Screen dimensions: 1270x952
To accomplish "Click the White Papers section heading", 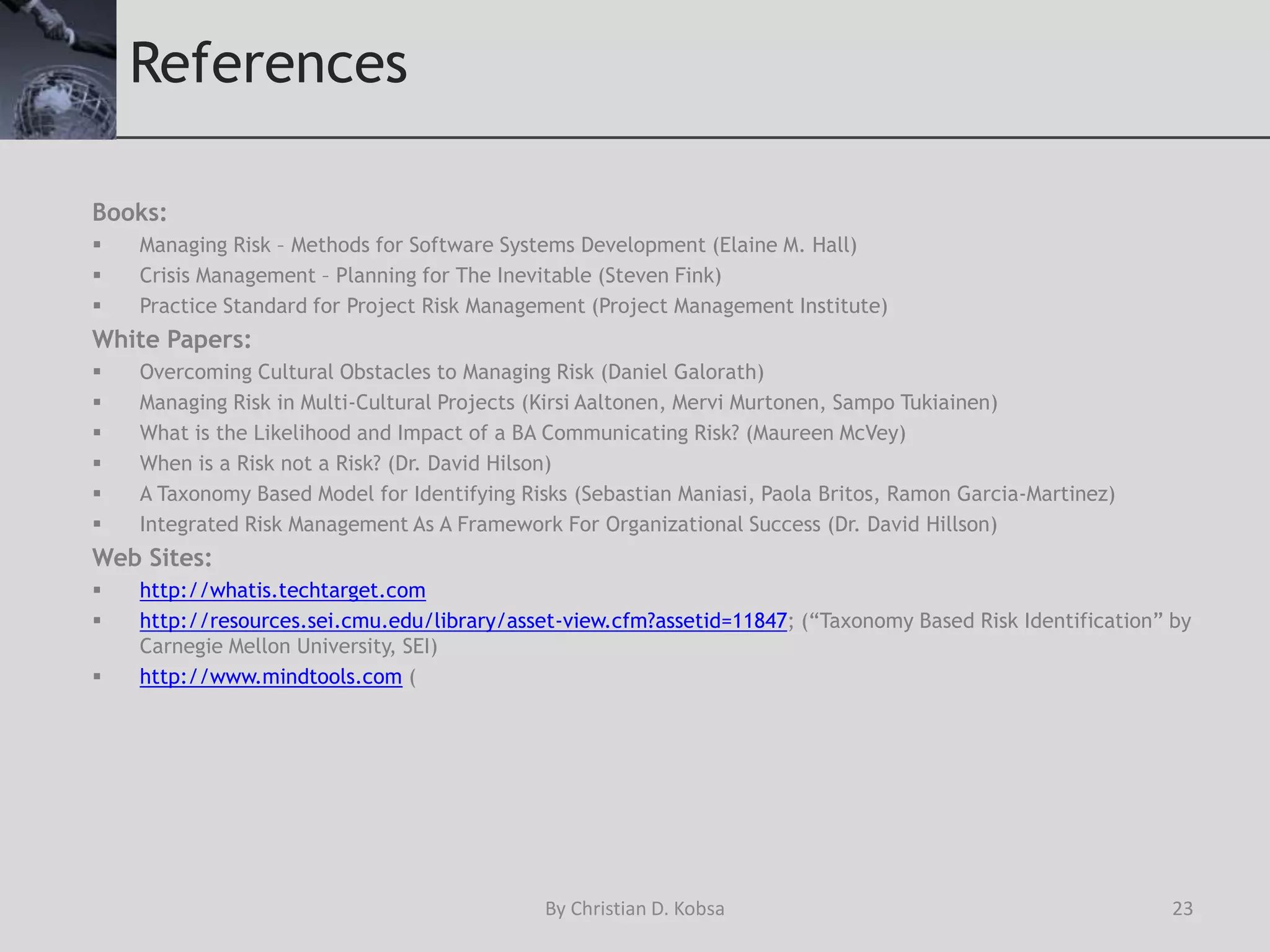I will pos(171,340).
